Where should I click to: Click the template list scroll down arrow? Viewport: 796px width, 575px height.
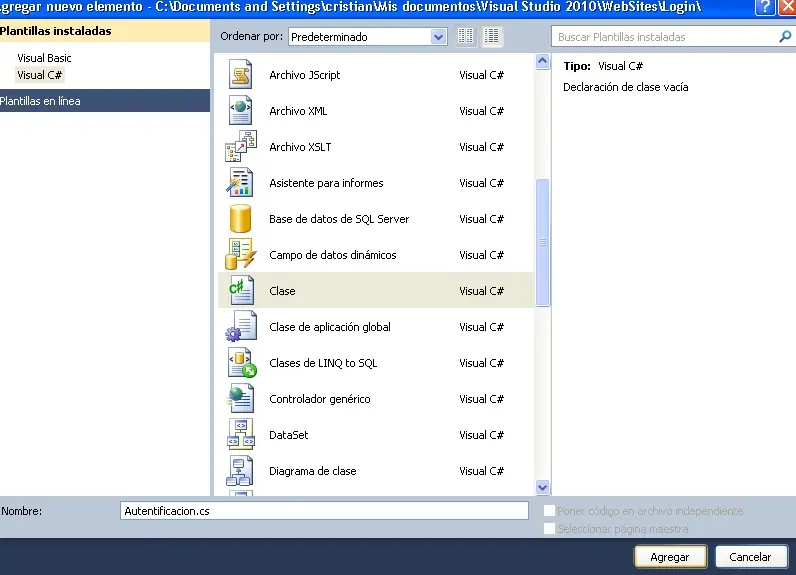[x=542, y=487]
